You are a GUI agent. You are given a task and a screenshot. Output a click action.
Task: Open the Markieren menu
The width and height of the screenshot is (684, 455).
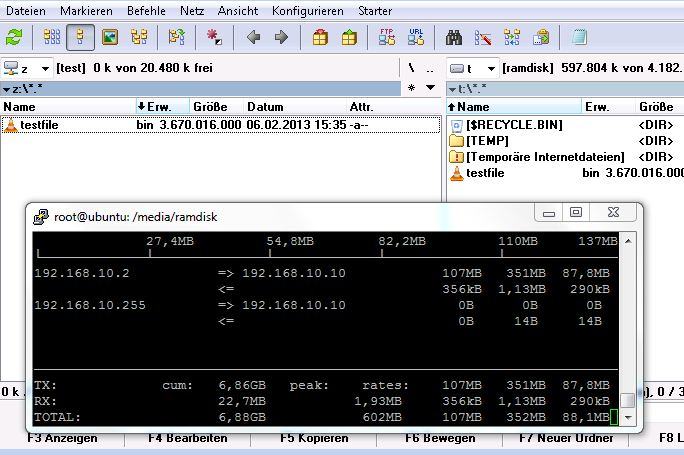pos(86,11)
